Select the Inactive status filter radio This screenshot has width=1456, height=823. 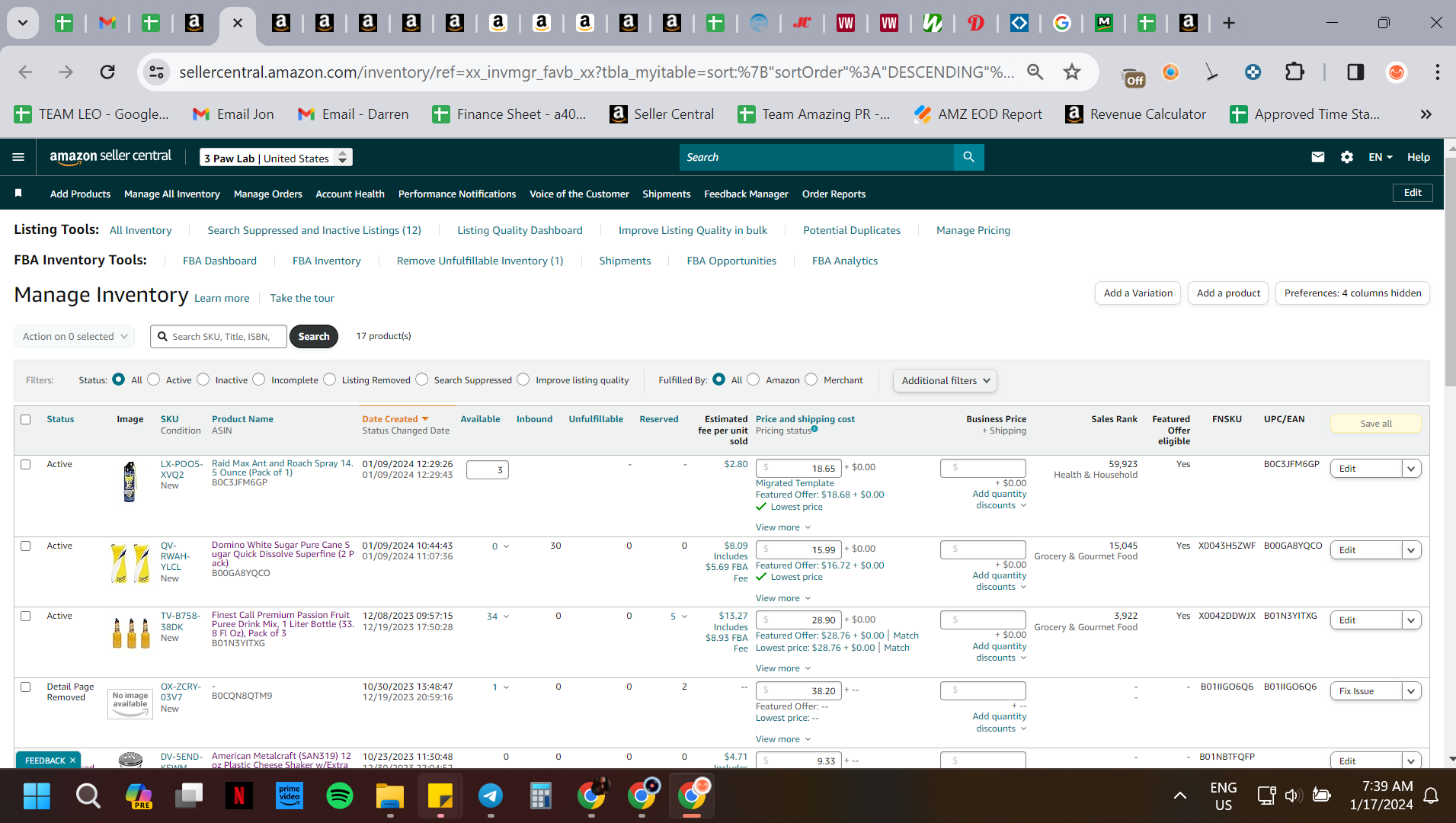point(203,379)
